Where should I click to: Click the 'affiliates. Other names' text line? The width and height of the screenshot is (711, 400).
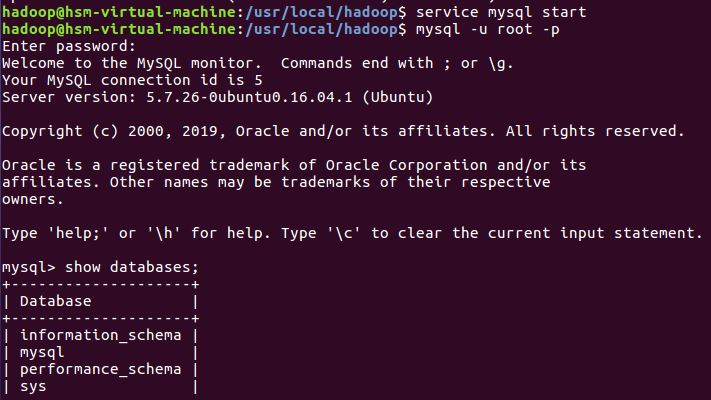pyautogui.click(x=276, y=182)
